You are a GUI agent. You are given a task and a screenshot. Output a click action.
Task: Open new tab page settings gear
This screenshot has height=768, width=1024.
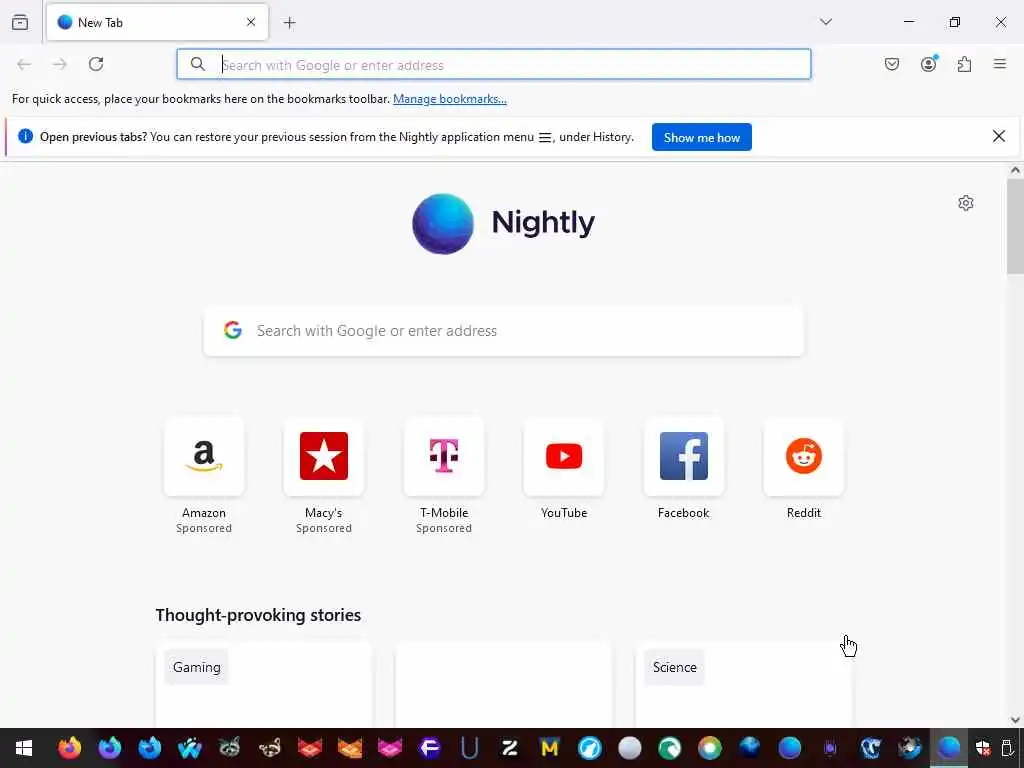click(966, 203)
